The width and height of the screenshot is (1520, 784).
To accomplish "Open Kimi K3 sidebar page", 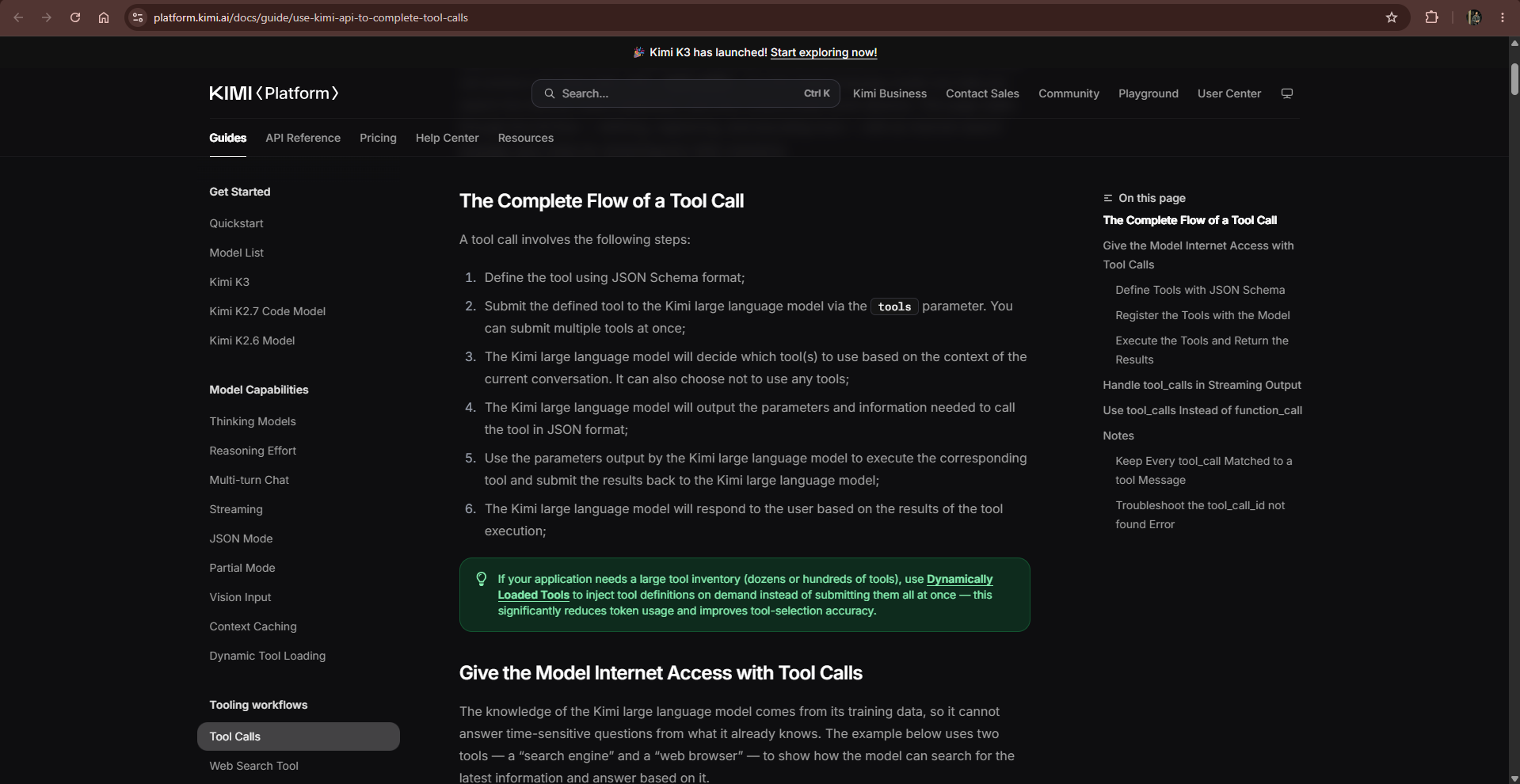I will [229, 282].
